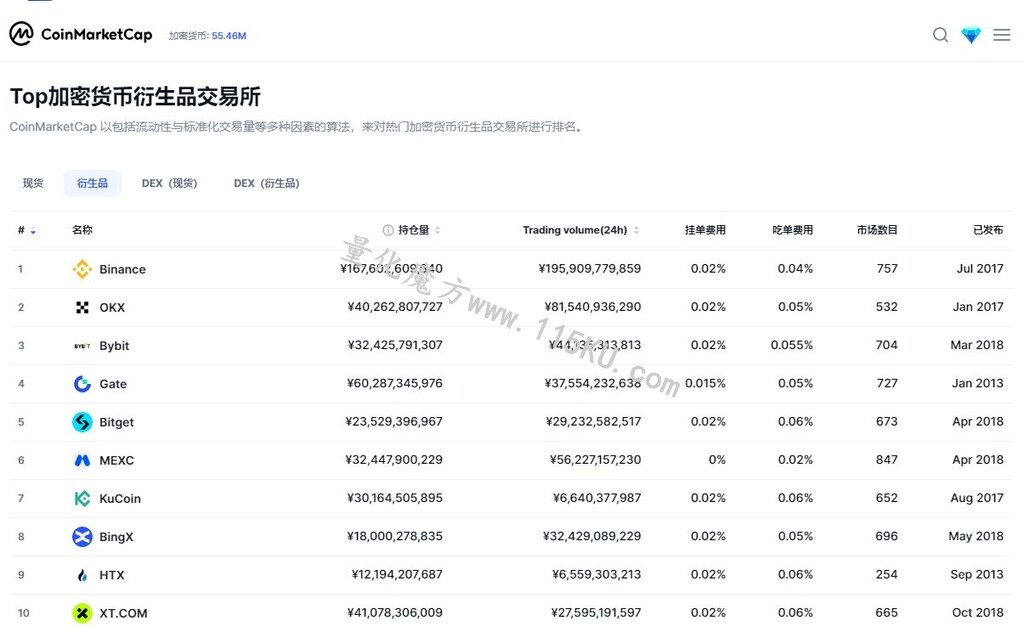
Task: Click XT.COM volume ¥27,595,191,597
Action: 596,612
